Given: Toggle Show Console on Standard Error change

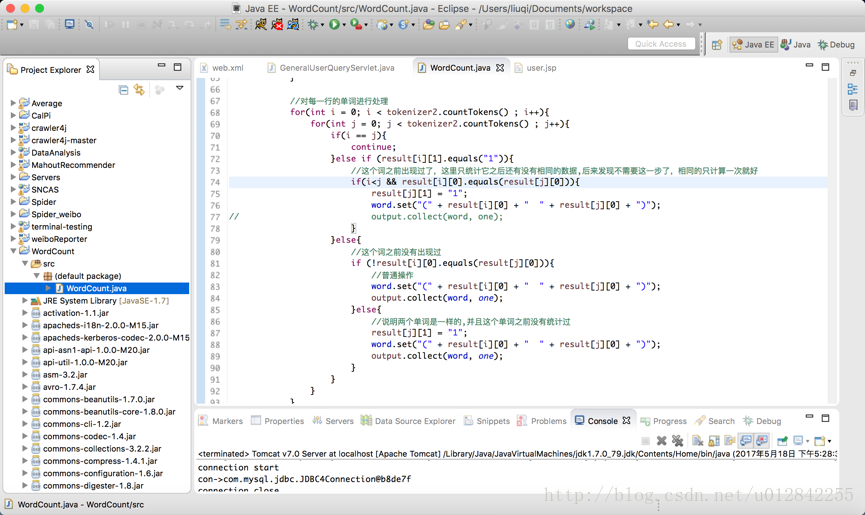Looking at the screenshot, I should coord(762,441).
